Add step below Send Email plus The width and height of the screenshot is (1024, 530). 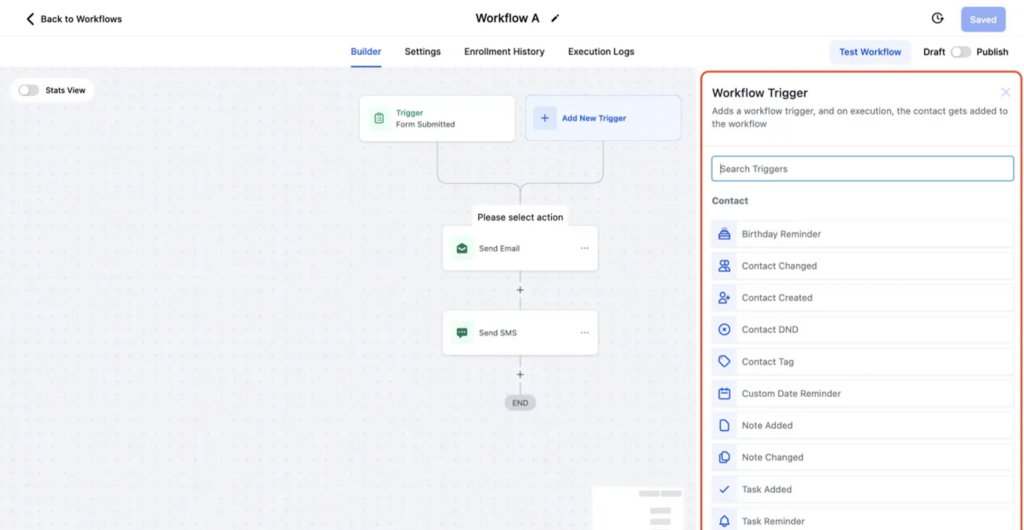point(520,290)
